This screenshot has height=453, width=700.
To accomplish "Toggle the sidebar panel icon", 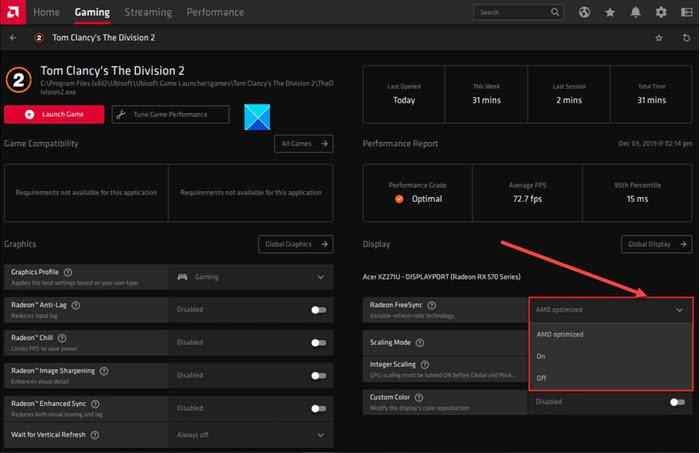I will (687, 12).
